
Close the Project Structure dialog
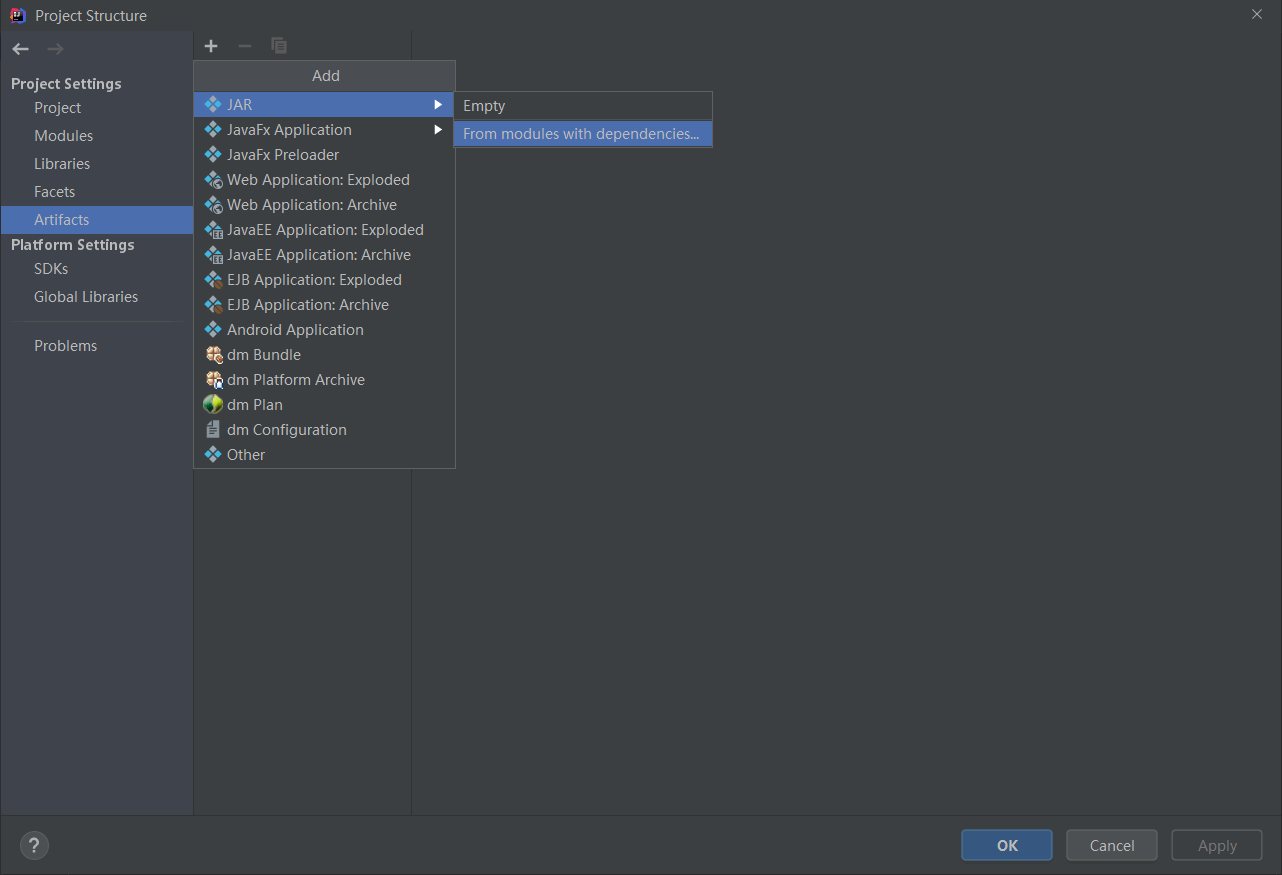click(1256, 14)
